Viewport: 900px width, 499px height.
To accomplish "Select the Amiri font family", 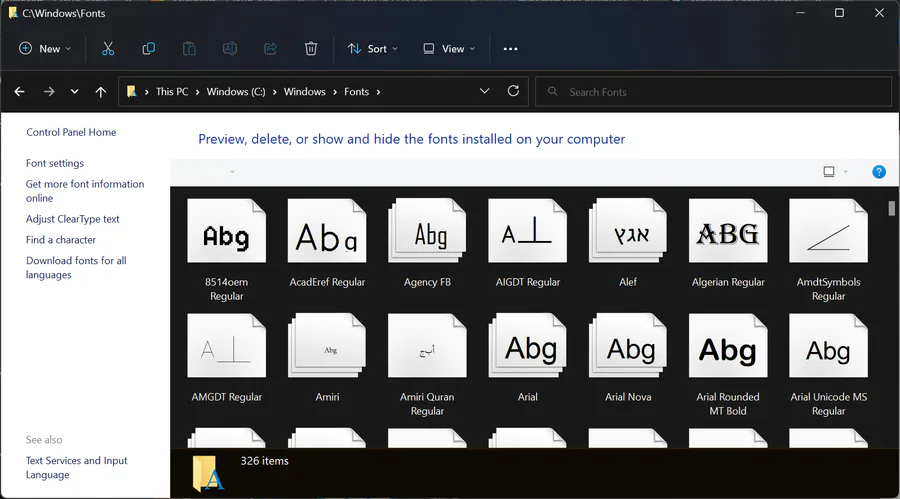I will [327, 358].
